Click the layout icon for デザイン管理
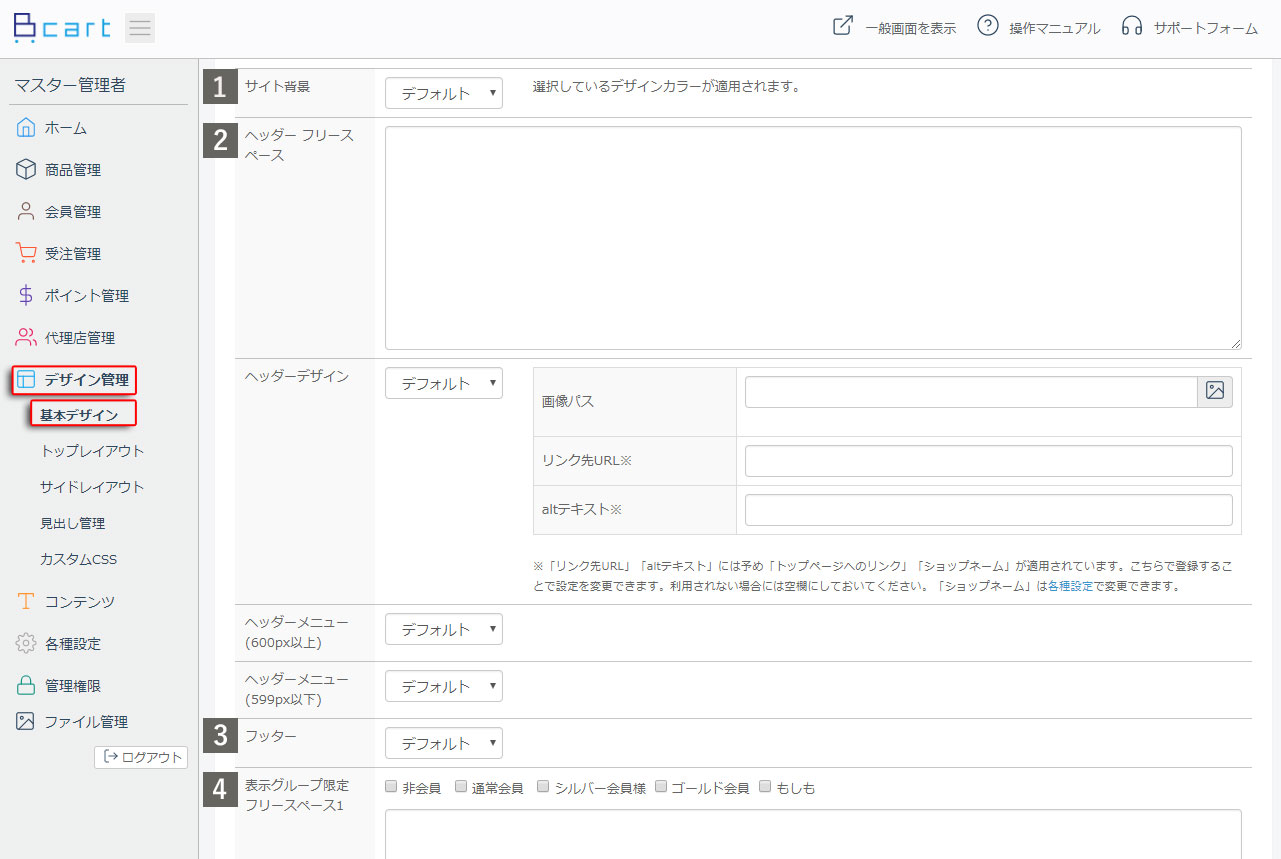This screenshot has width=1281, height=859. (x=26, y=380)
